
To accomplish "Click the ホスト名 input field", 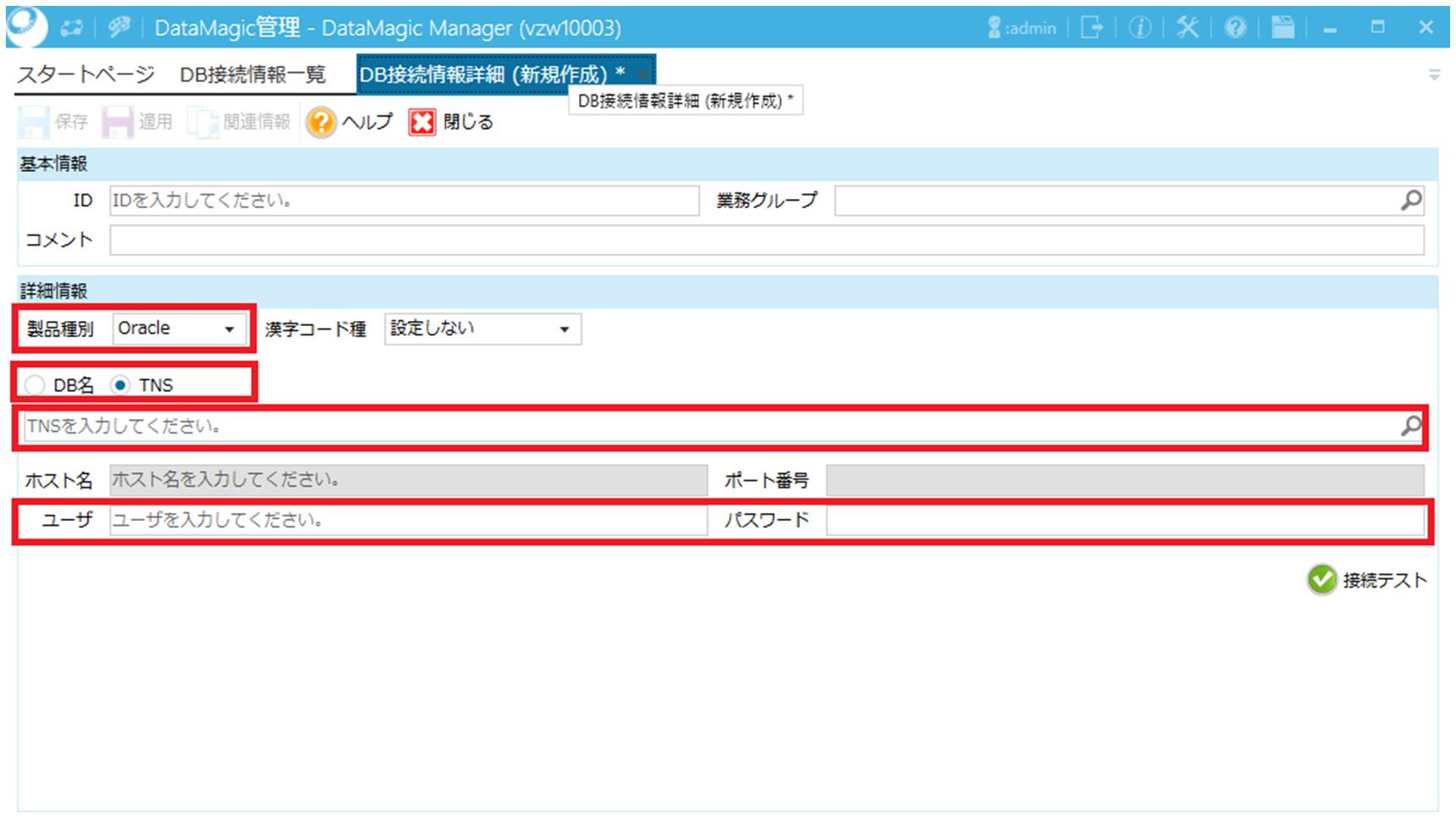I will [409, 480].
